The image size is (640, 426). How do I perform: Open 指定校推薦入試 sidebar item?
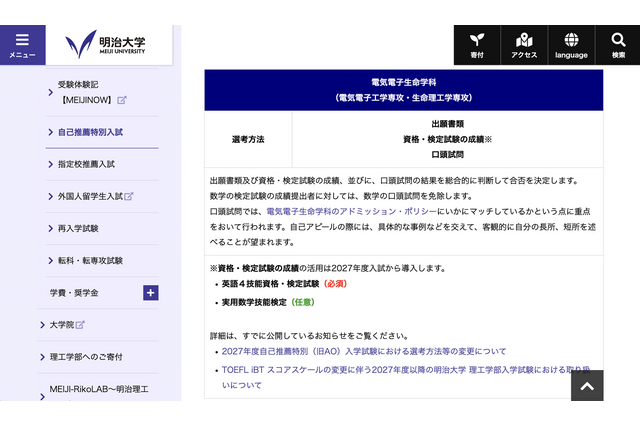pos(102,164)
